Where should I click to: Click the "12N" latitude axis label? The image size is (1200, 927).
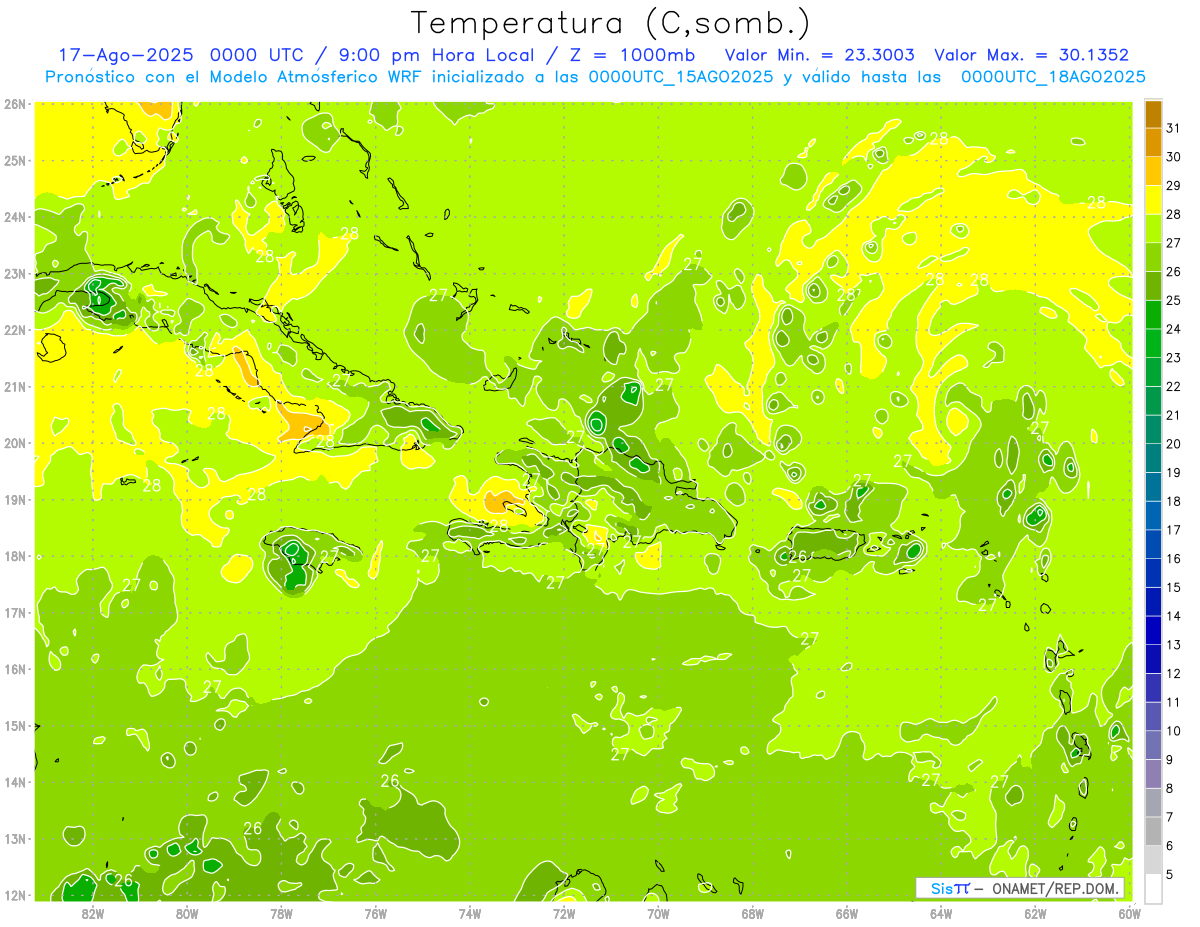point(15,895)
